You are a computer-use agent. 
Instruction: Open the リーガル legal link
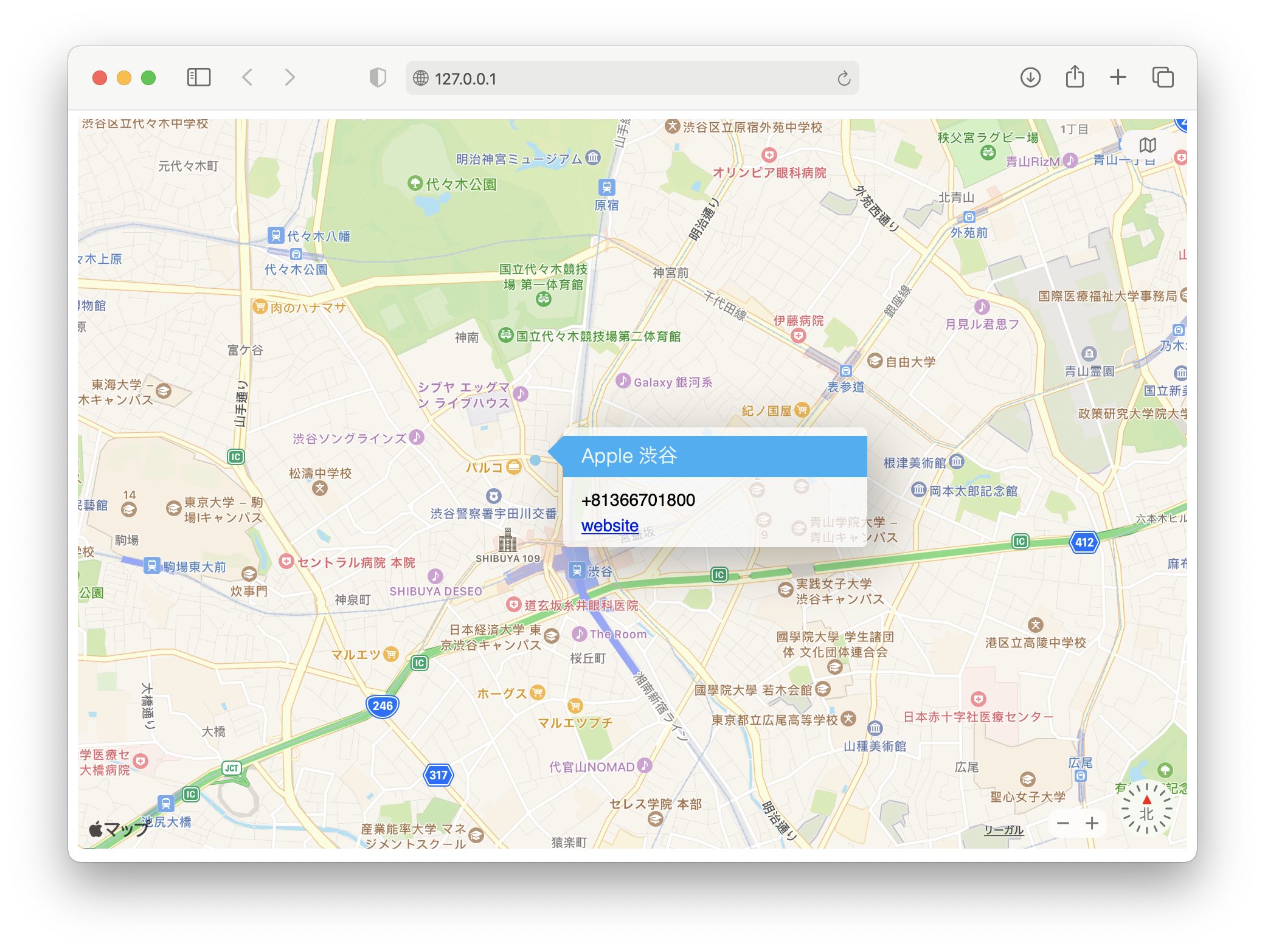(1003, 830)
